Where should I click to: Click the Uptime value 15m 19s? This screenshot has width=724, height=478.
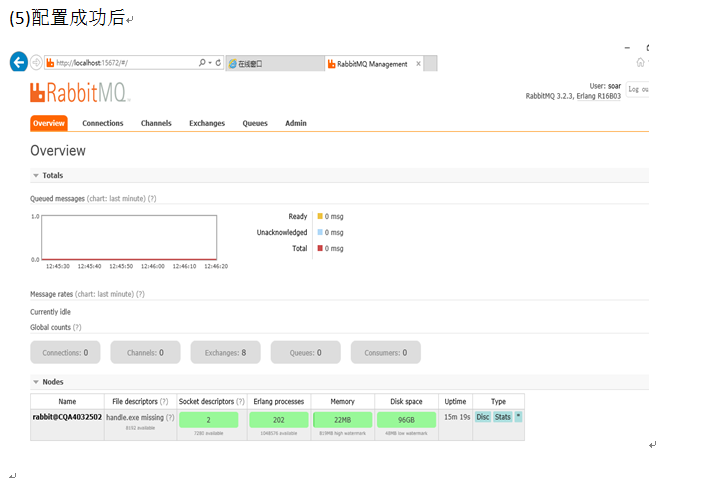click(x=457, y=417)
